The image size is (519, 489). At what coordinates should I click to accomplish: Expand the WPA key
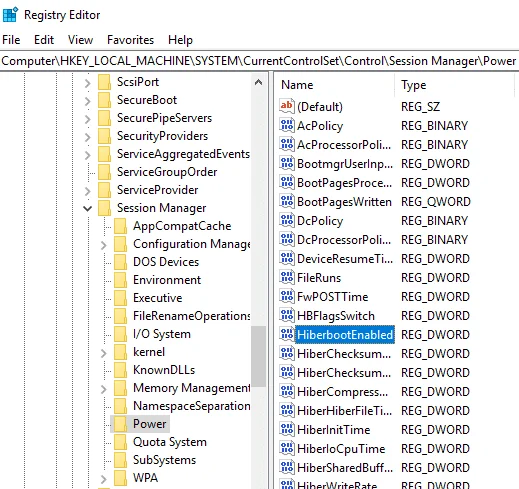click(x=104, y=479)
